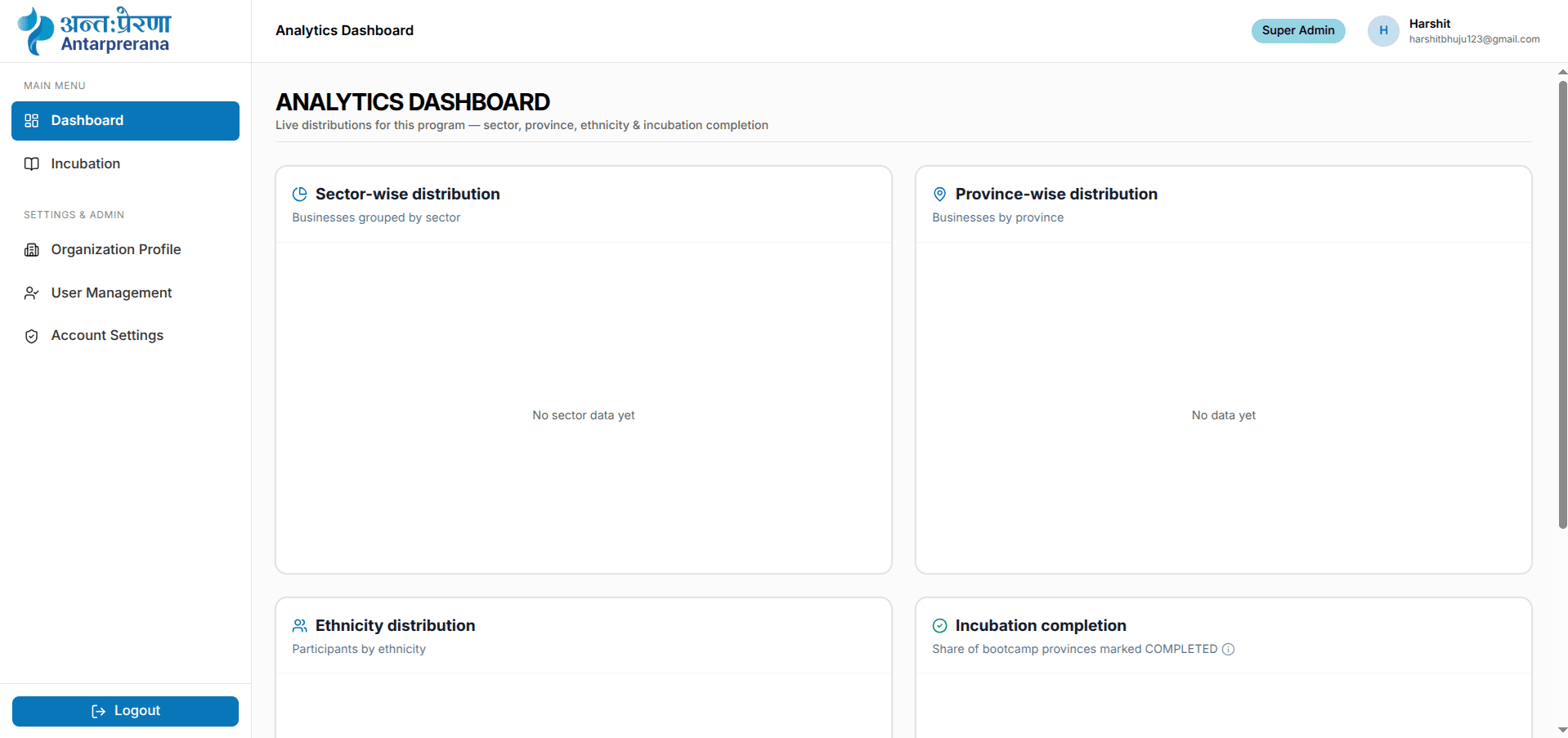Screen dimensions: 1568x738
Task: Click the Organization Profile building icon
Action: (32, 250)
